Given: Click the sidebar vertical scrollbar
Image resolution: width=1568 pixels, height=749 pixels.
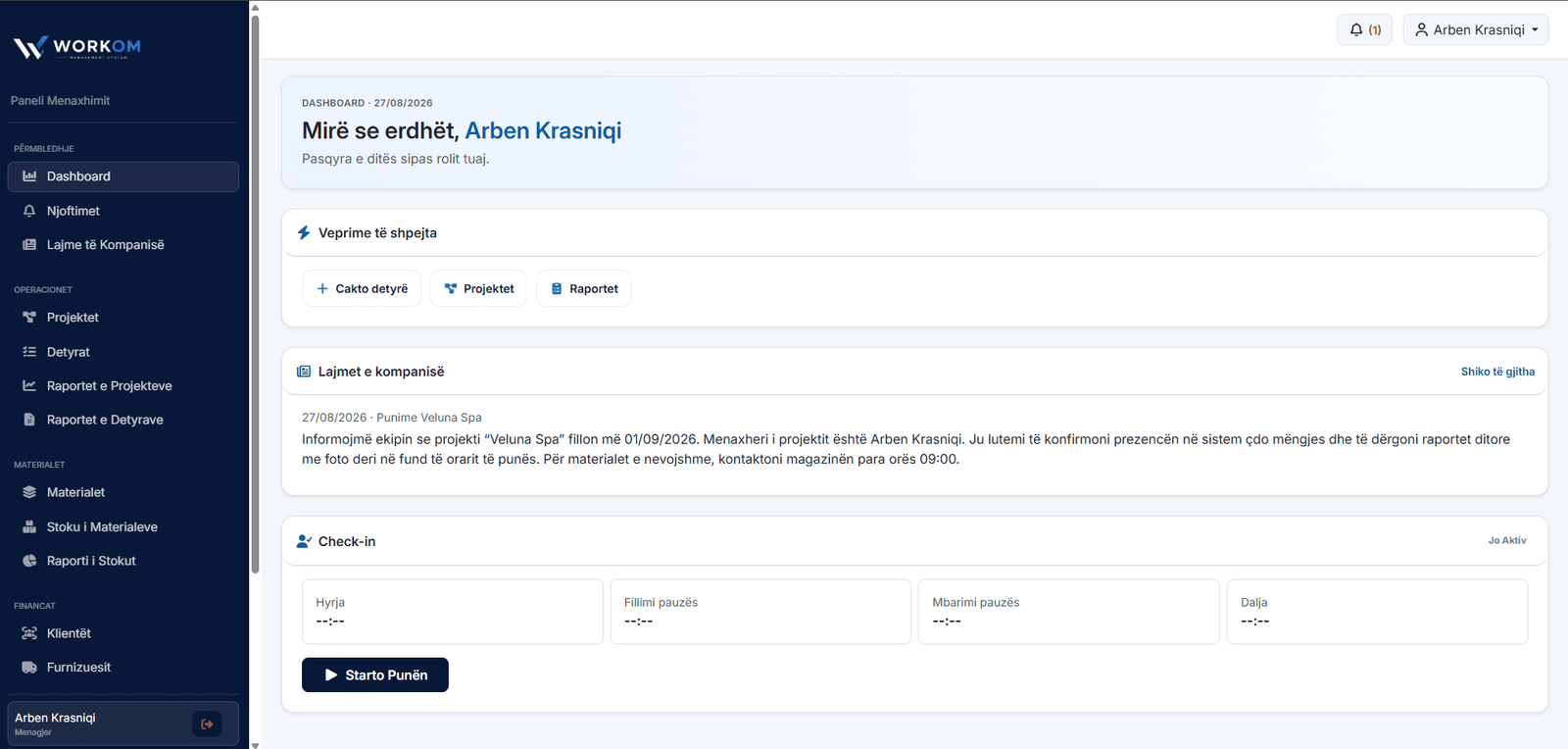Looking at the screenshot, I should (x=255, y=294).
